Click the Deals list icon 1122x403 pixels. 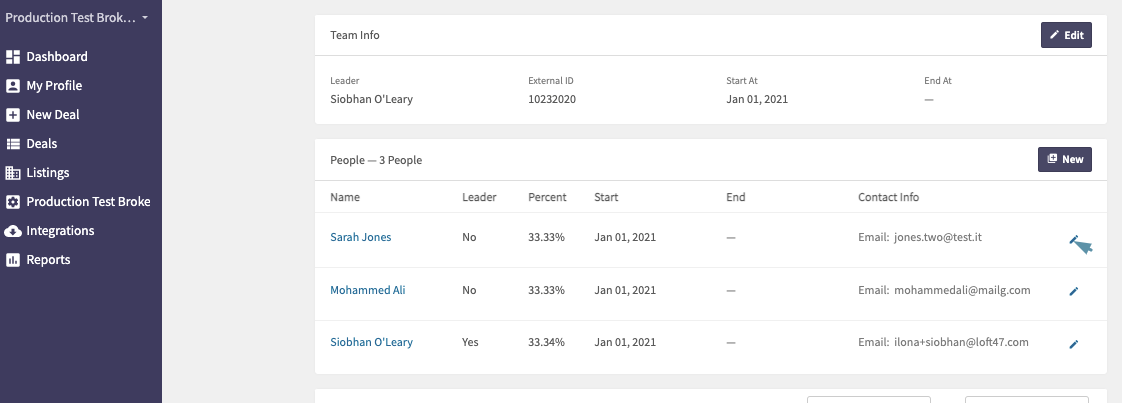pos(13,144)
